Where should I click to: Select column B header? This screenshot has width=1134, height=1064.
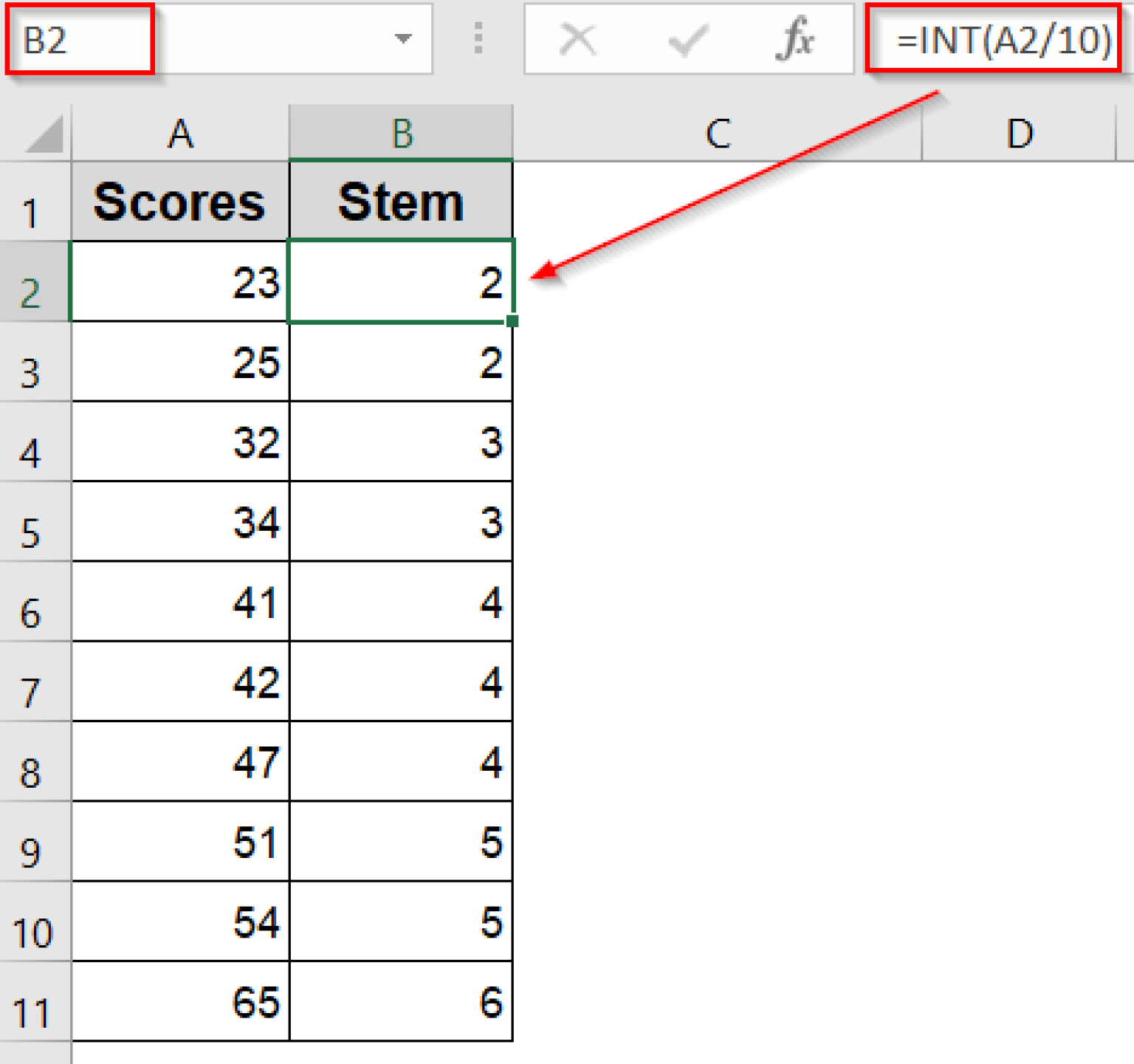tap(402, 133)
